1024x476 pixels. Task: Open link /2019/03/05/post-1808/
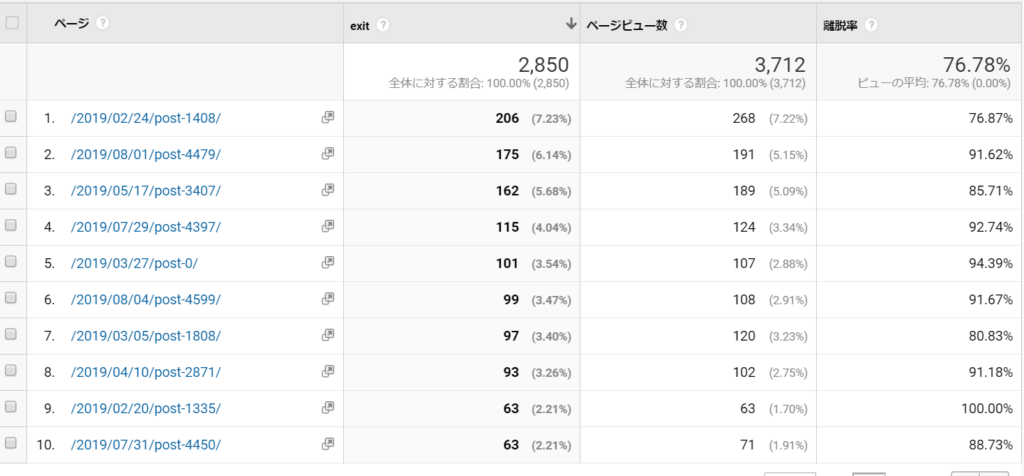click(x=146, y=335)
